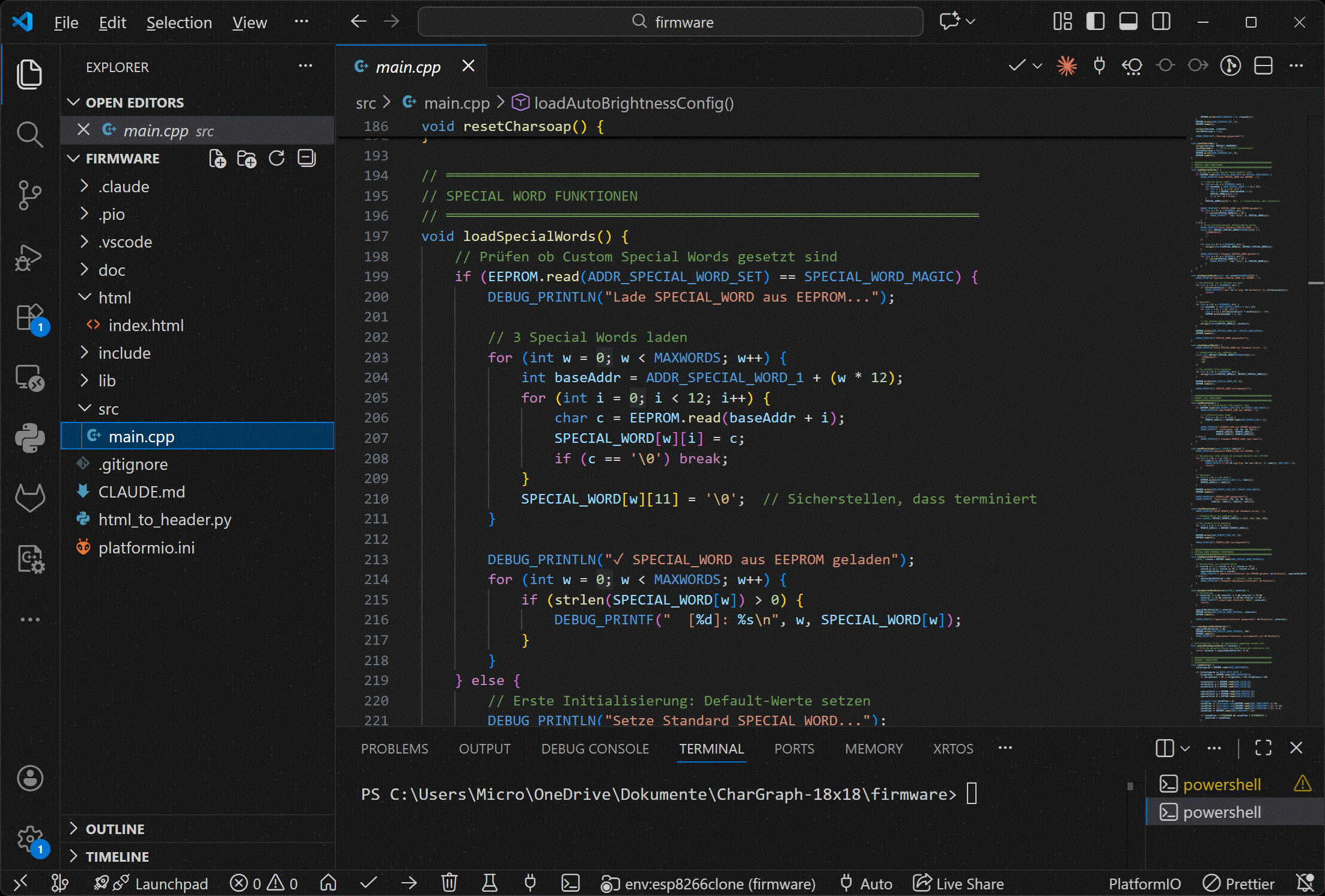The width and height of the screenshot is (1325, 896).
Task: Open the Selection menu
Action: [178, 22]
